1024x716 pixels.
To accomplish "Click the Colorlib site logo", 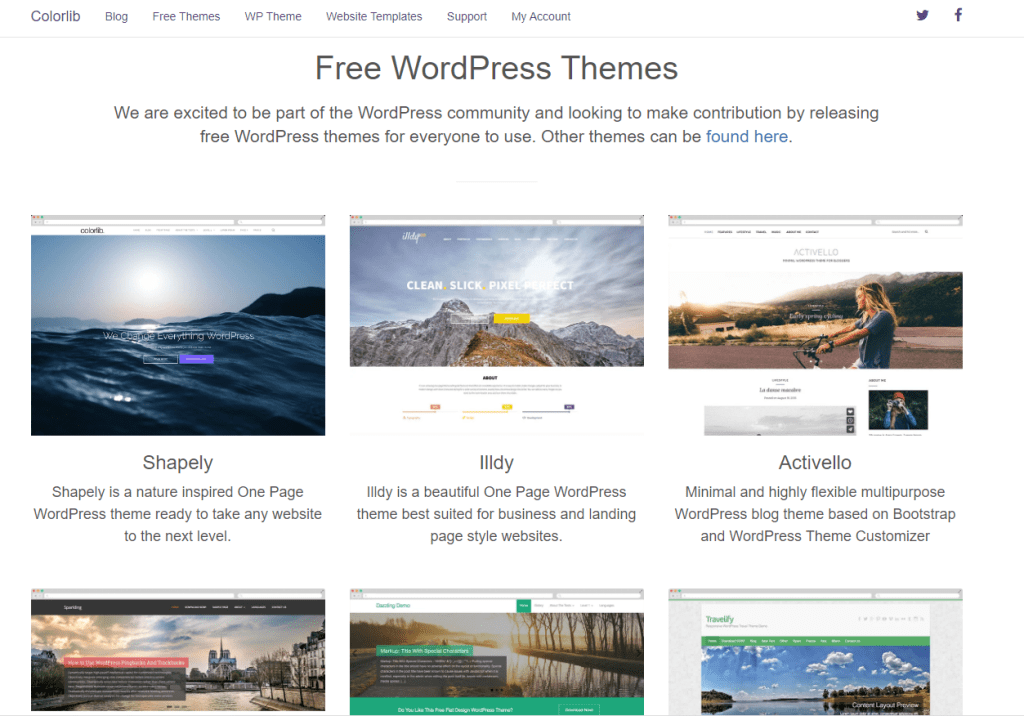I will click(x=55, y=16).
